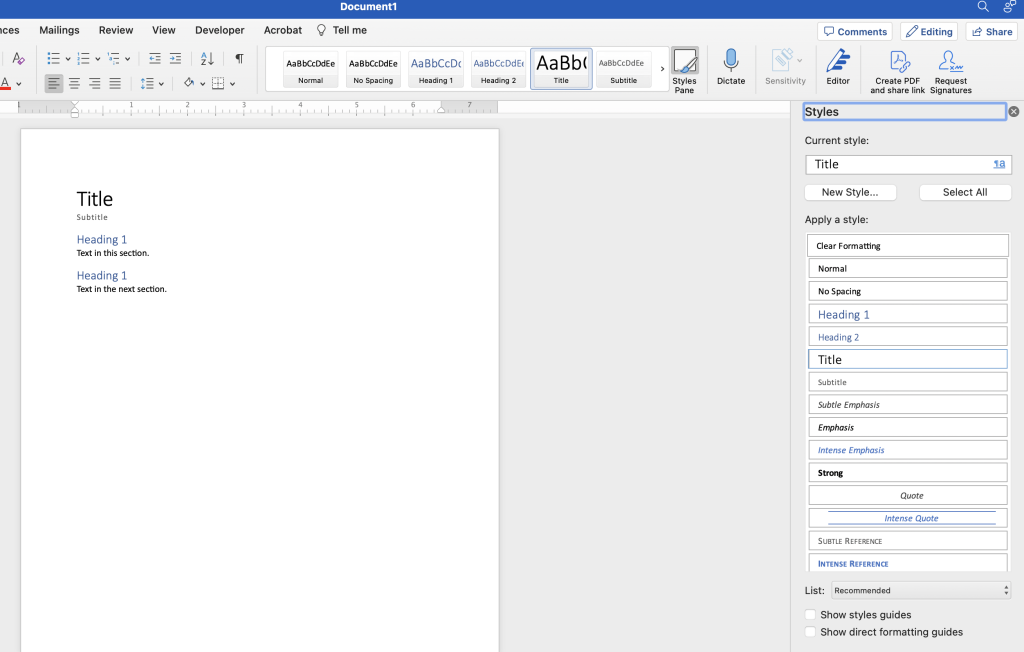The width and height of the screenshot is (1024, 652).
Task: Decrease the paragraph indent
Action: coord(155,59)
